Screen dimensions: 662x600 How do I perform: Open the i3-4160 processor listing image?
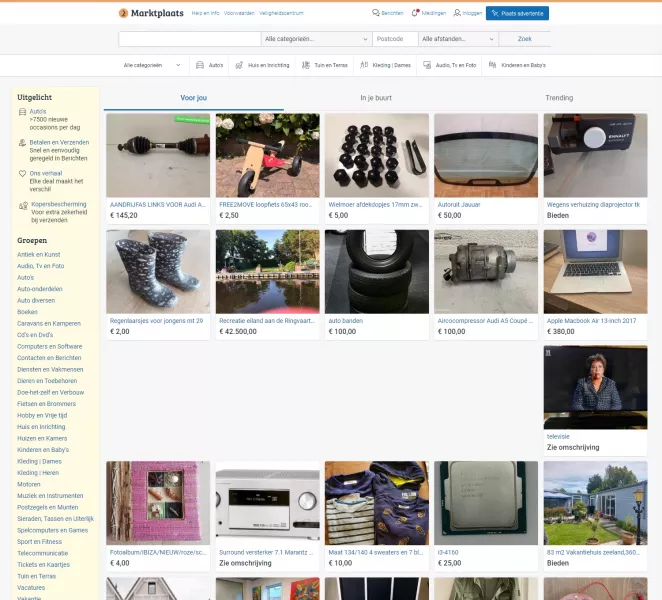pyautogui.click(x=486, y=503)
